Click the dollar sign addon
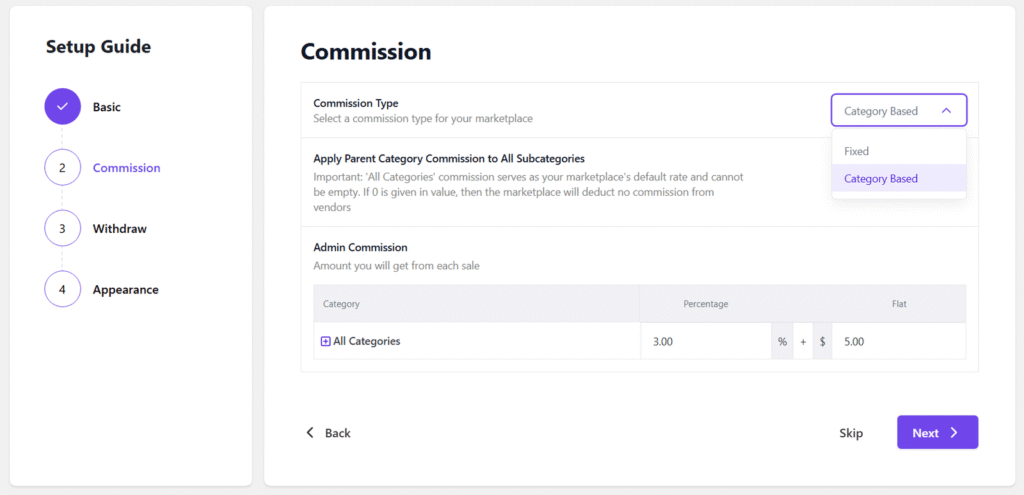 tap(822, 341)
